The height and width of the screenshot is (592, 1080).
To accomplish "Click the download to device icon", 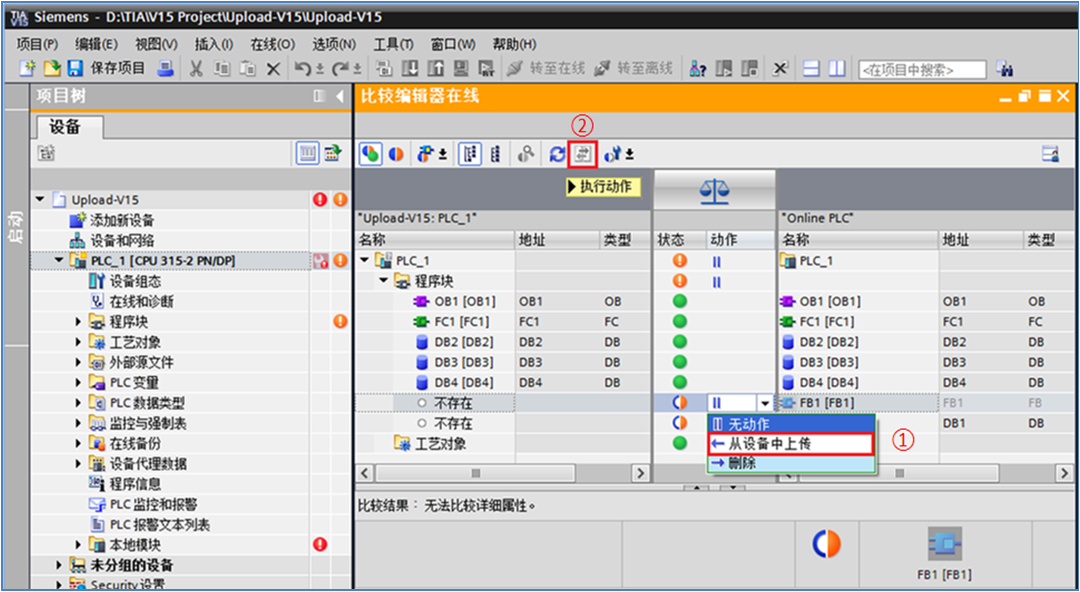I will pyautogui.click(x=411, y=68).
